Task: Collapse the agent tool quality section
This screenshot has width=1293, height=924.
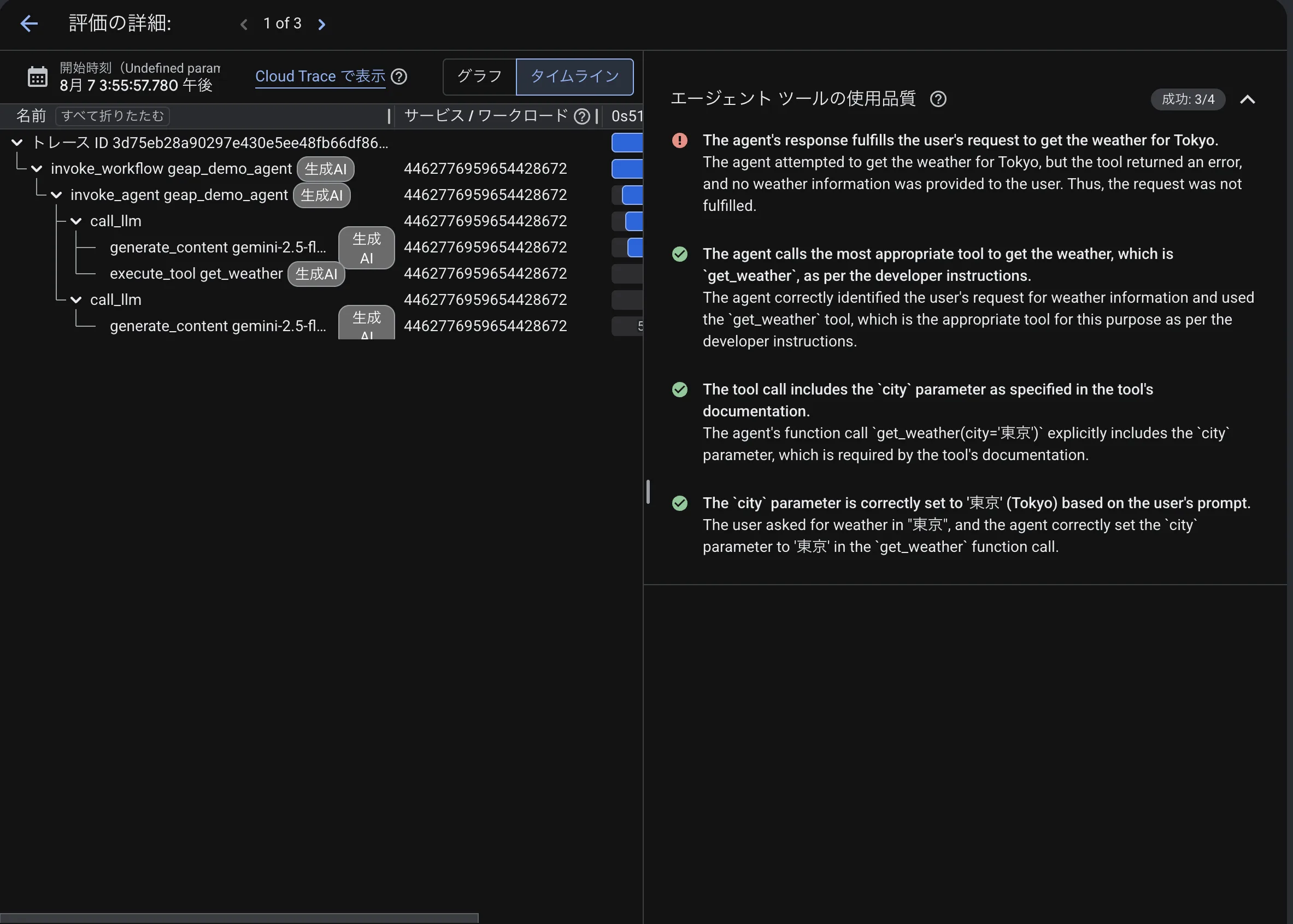Action: click(1248, 99)
